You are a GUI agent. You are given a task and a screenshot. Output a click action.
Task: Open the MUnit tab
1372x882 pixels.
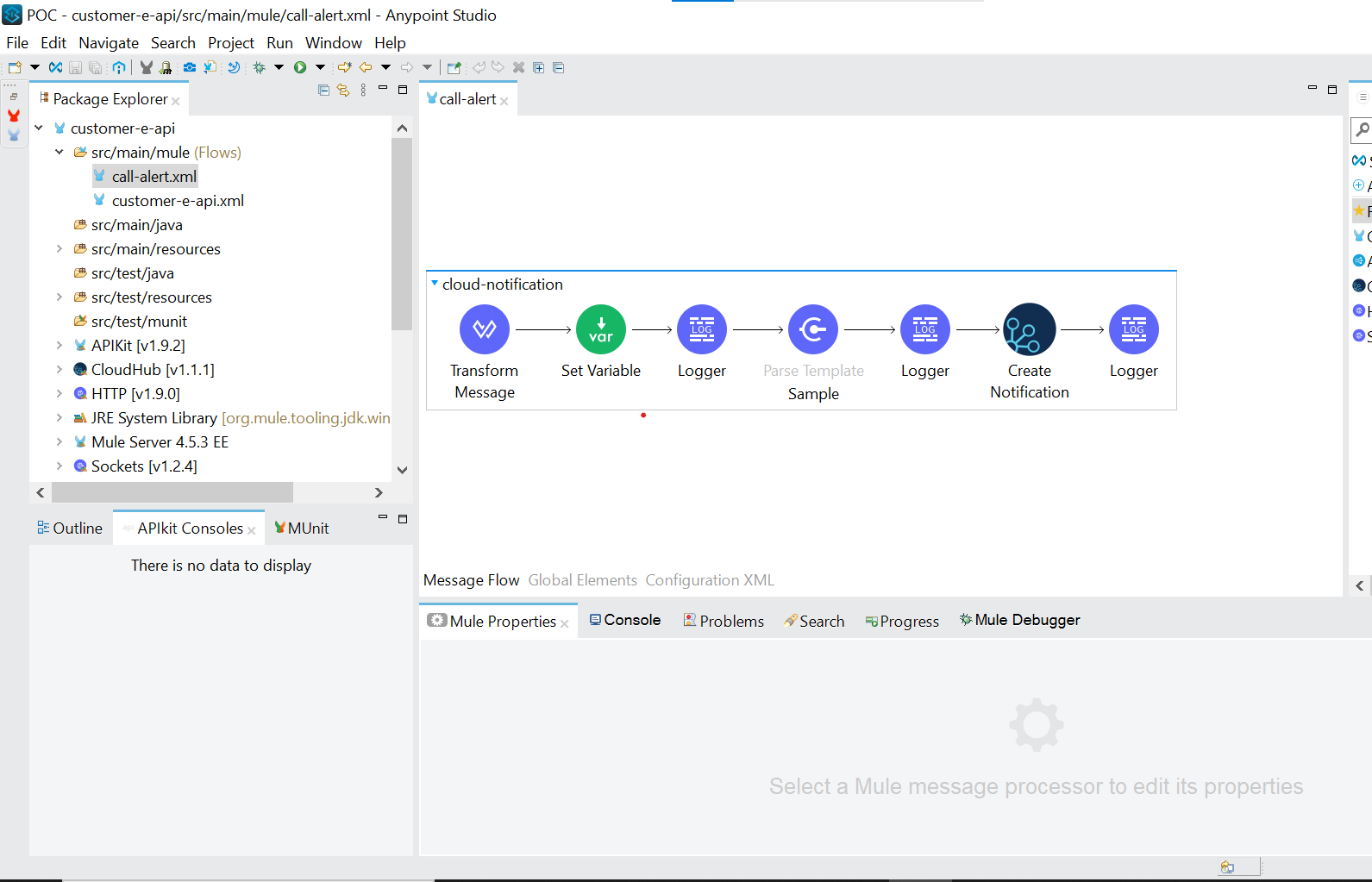click(x=301, y=528)
